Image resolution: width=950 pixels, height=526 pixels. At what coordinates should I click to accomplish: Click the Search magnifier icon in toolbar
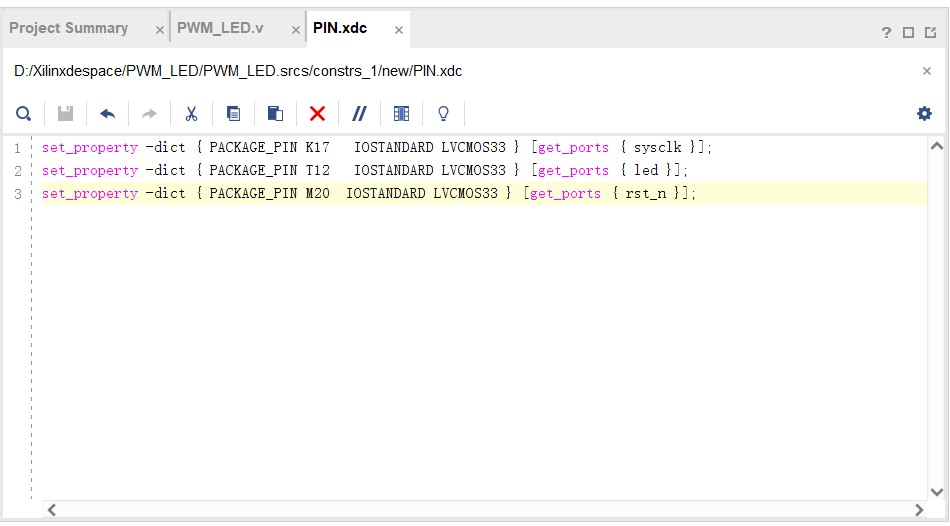tap(24, 114)
